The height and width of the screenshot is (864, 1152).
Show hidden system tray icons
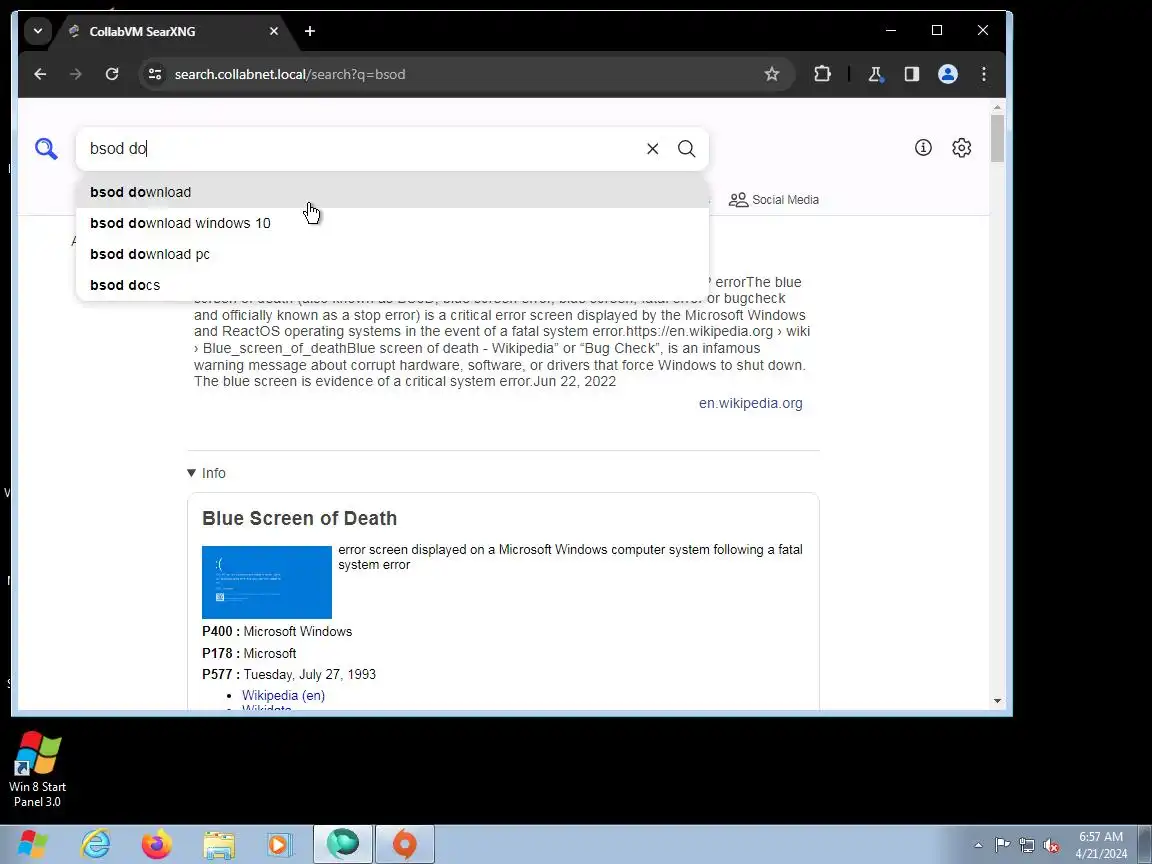[x=978, y=845]
